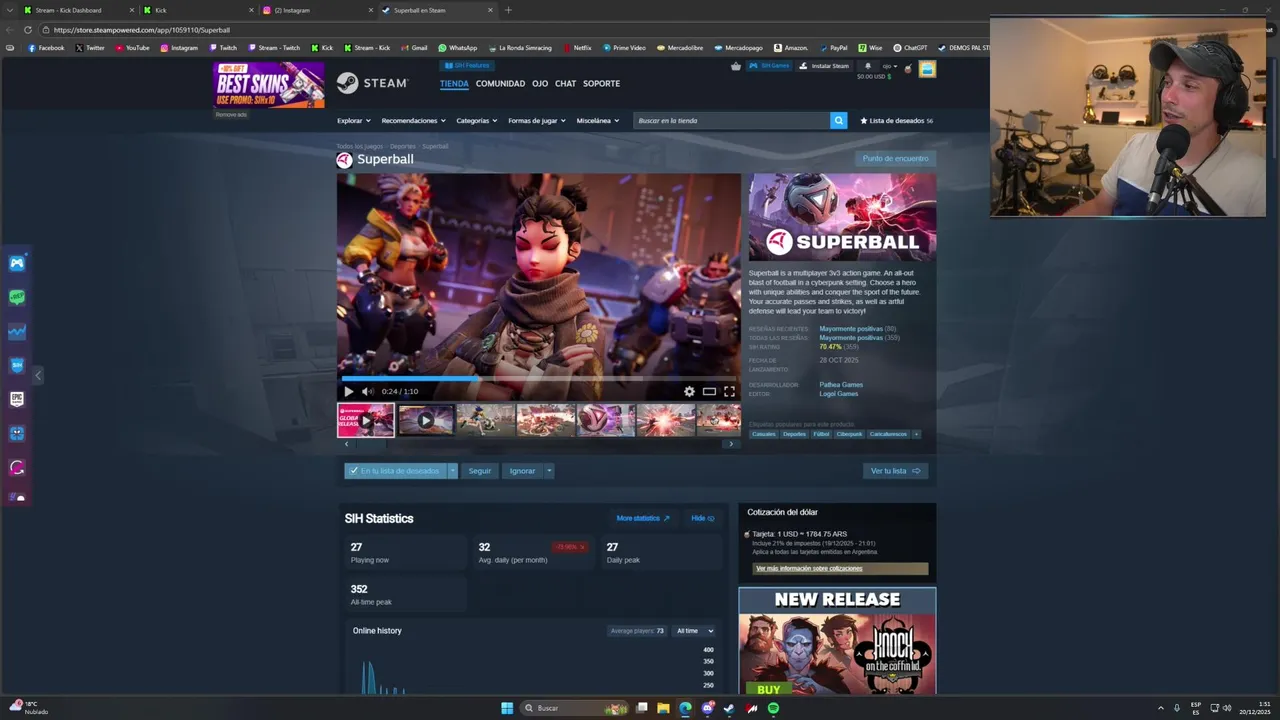Open dropdown next to Ignorar
This screenshot has width=1280, height=720.
click(548, 471)
